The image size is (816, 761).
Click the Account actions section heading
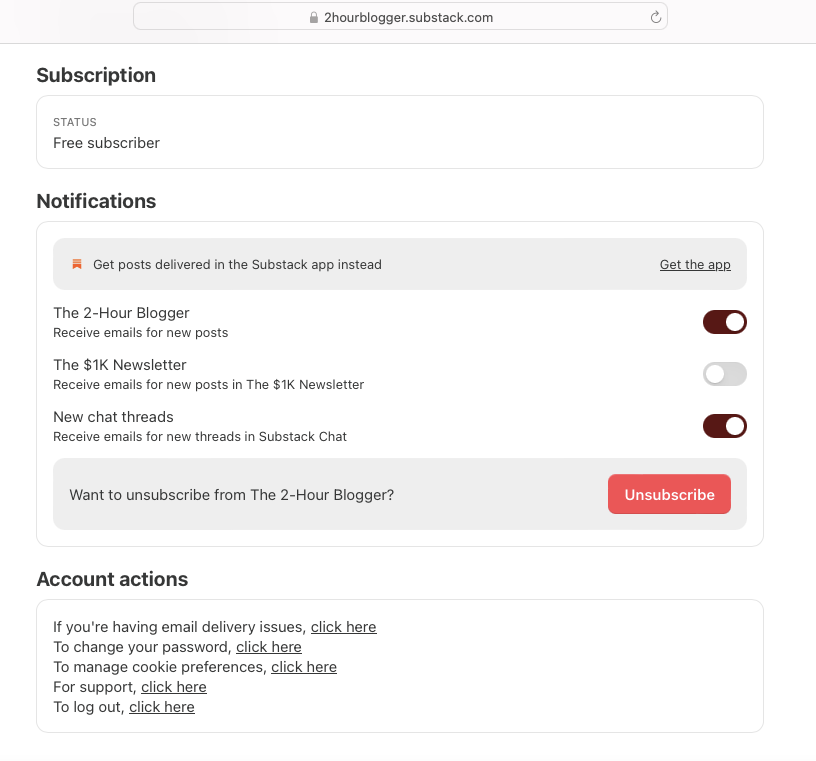[112, 579]
